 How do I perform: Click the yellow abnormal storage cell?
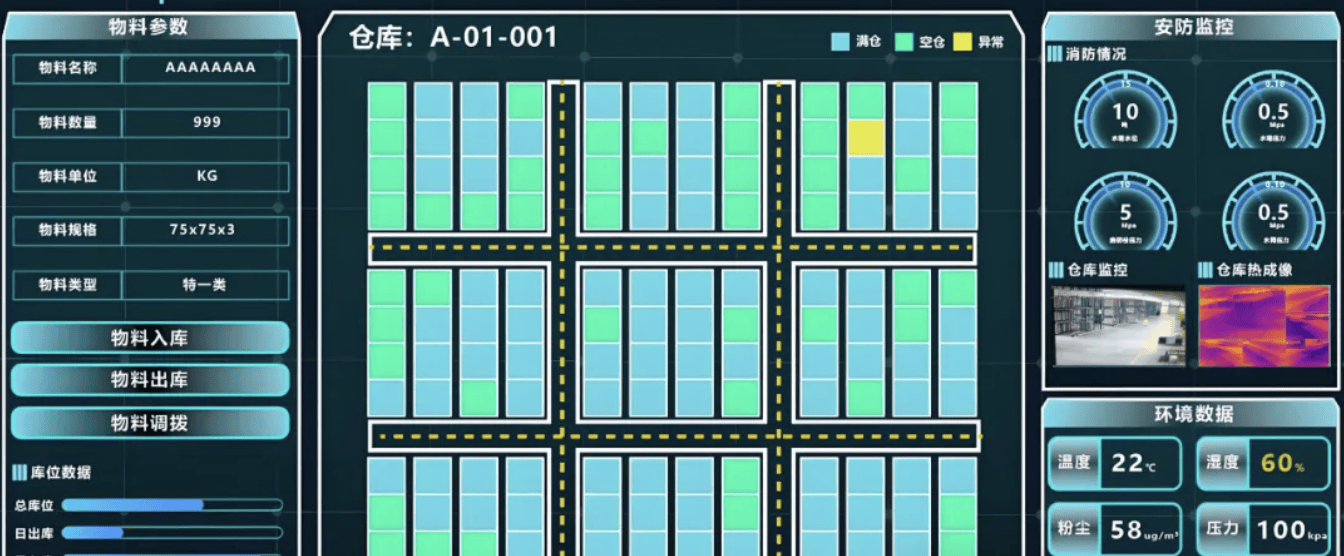pyautogui.click(x=866, y=138)
